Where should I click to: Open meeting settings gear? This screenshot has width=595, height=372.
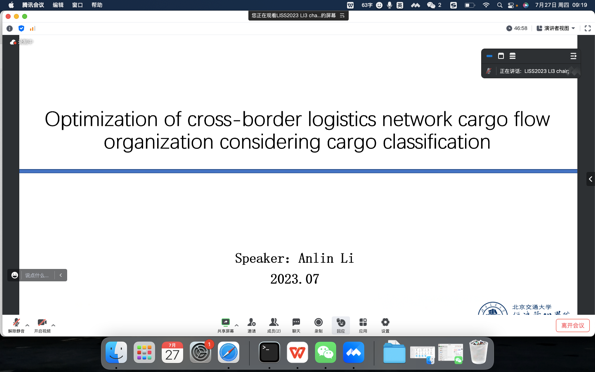pyautogui.click(x=385, y=325)
